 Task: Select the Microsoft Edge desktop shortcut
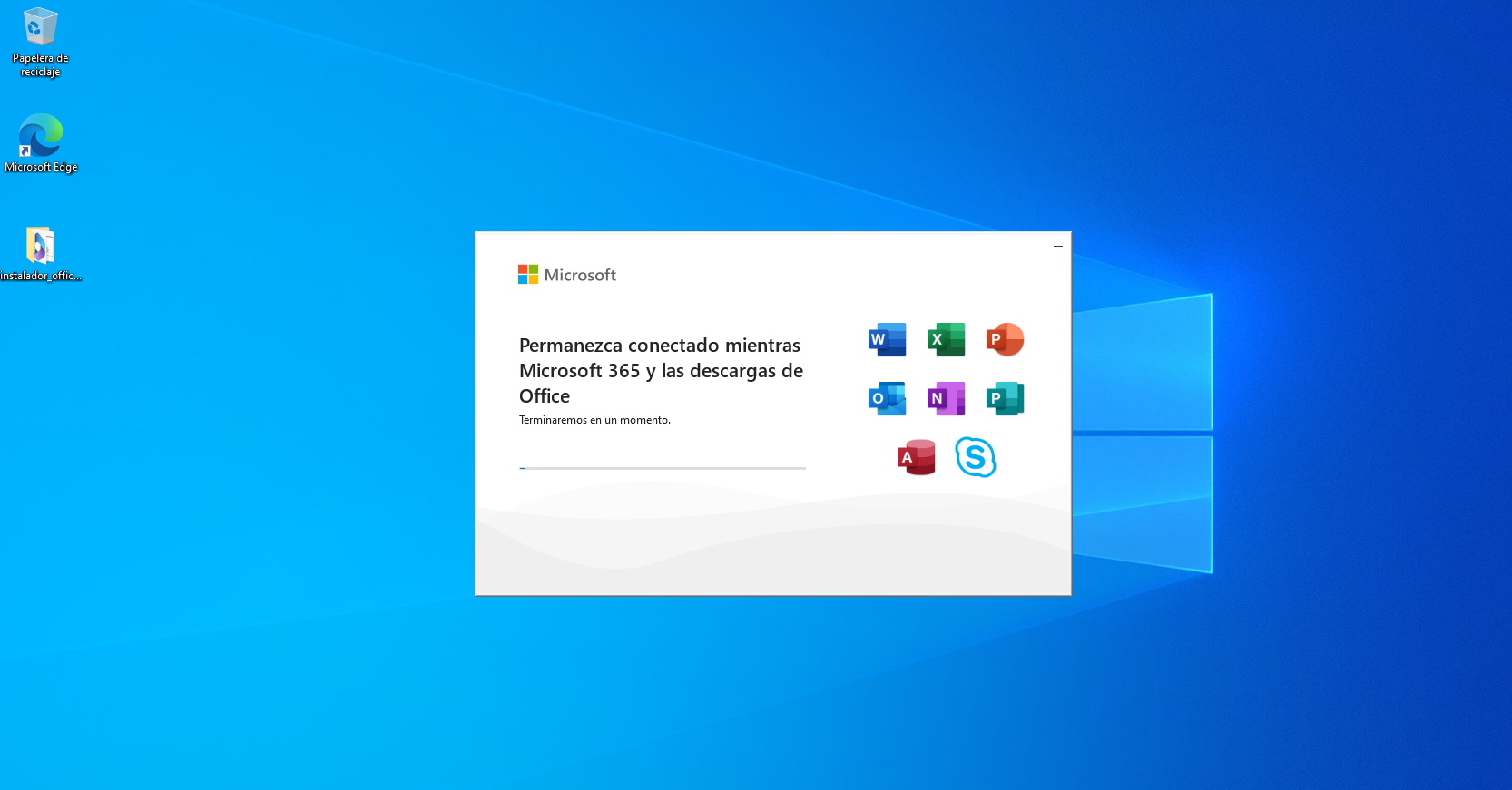(41, 143)
